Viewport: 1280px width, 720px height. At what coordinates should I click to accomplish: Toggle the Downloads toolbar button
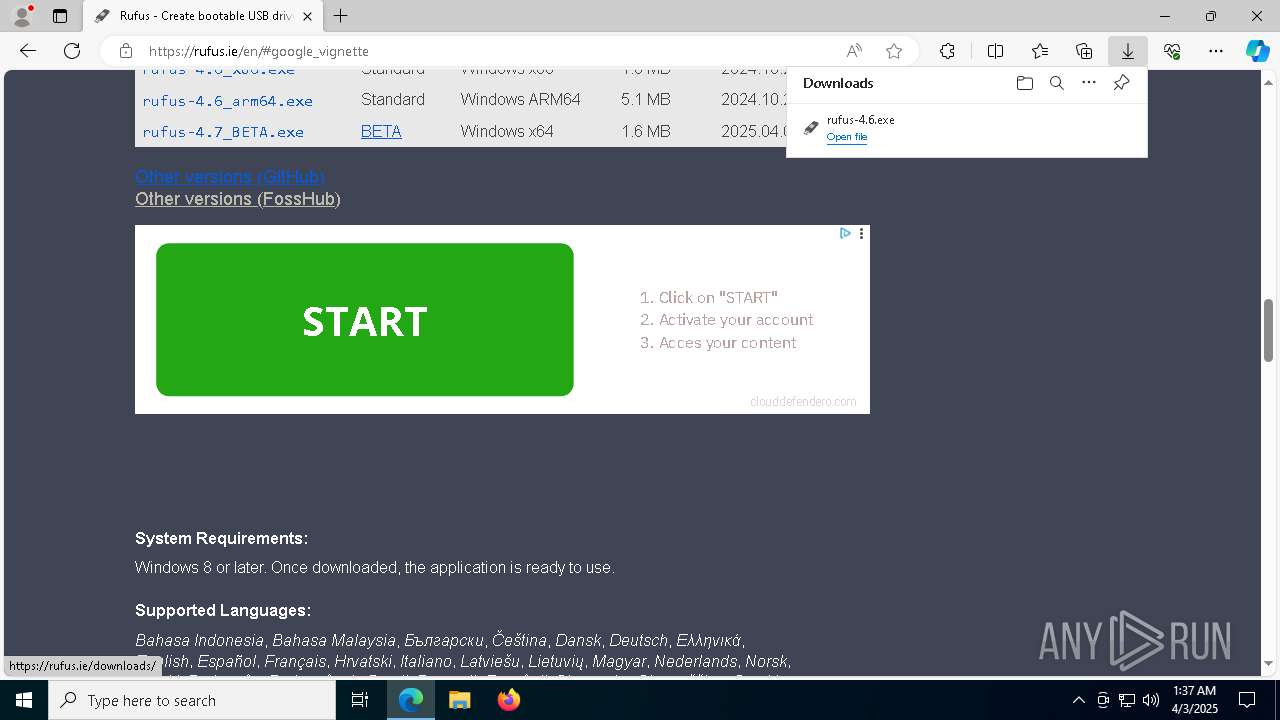[1128, 51]
